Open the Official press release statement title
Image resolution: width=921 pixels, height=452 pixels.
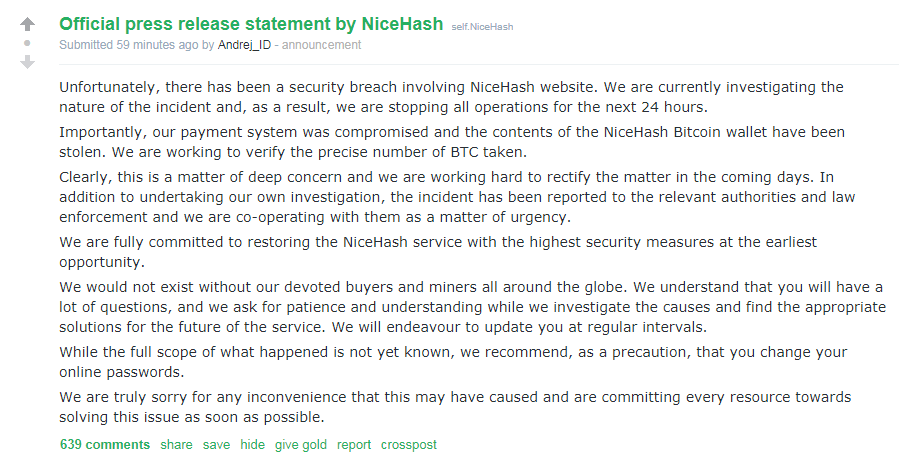click(251, 23)
